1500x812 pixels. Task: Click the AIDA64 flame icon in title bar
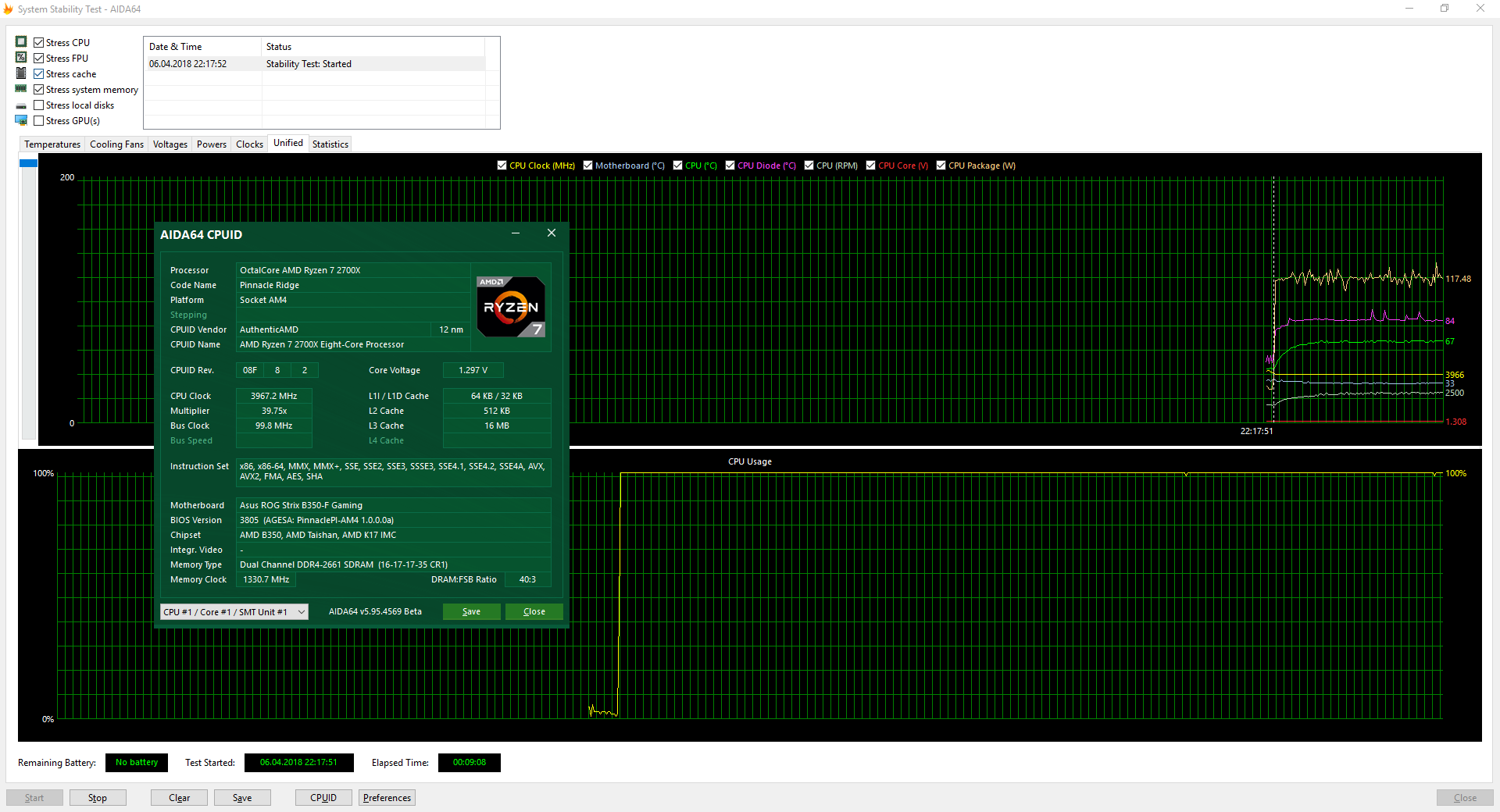(x=9, y=9)
